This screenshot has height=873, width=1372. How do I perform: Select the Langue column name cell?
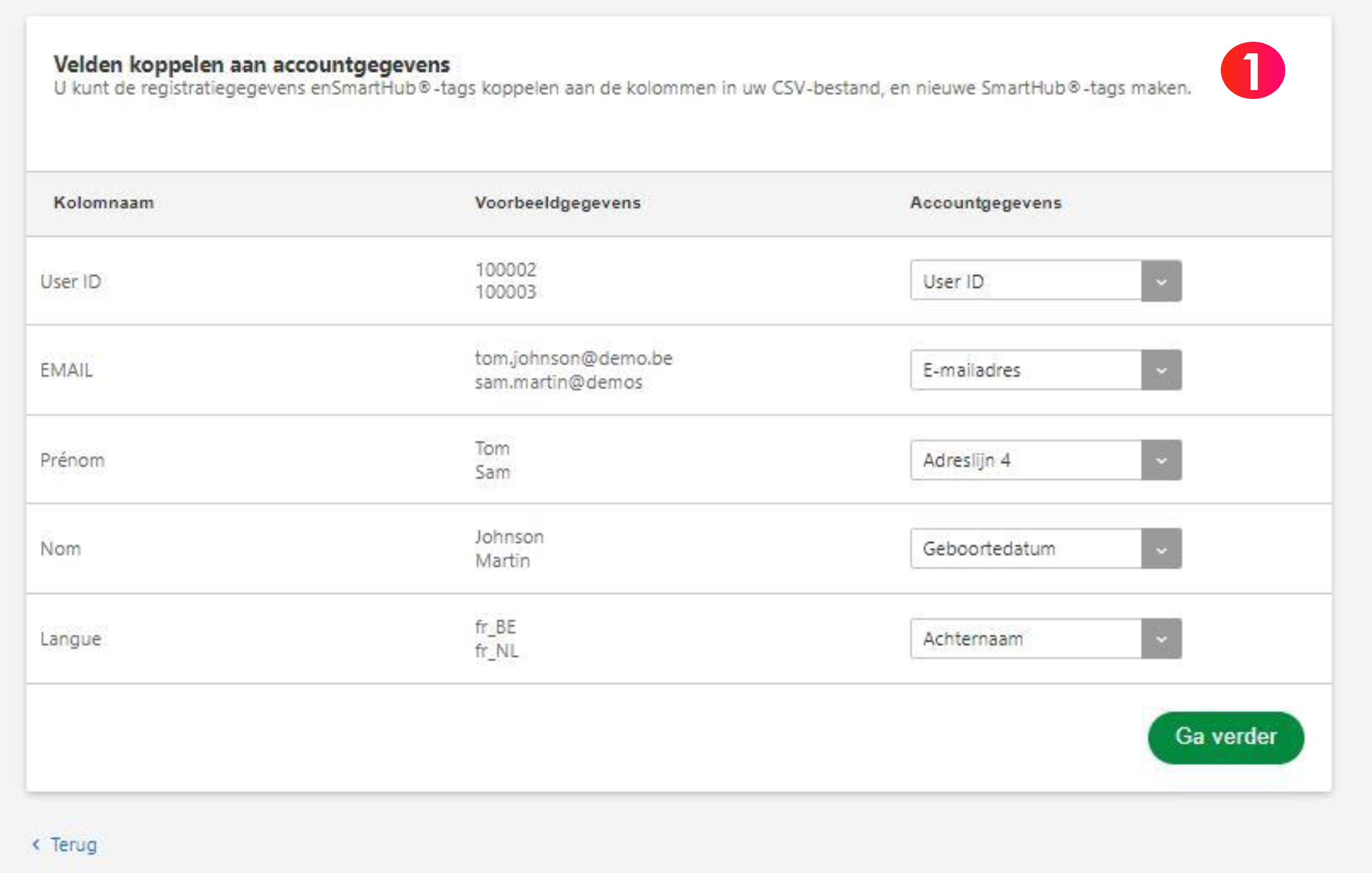pyautogui.click(x=71, y=639)
